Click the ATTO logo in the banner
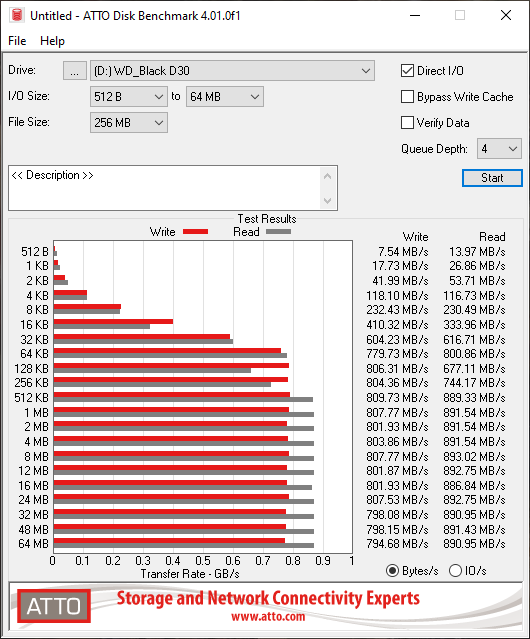This screenshot has height=639, width=530. pyautogui.click(x=54, y=606)
